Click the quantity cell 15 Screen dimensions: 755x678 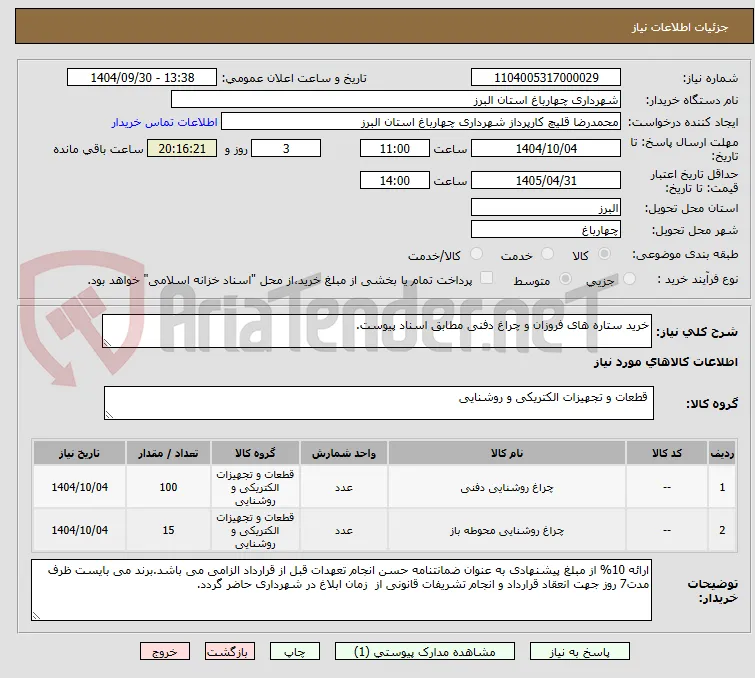pyautogui.click(x=168, y=530)
